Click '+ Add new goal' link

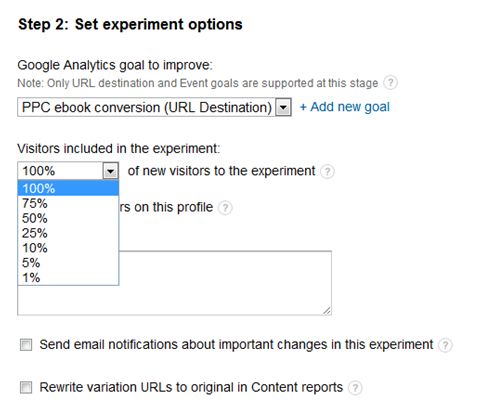(x=345, y=107)
